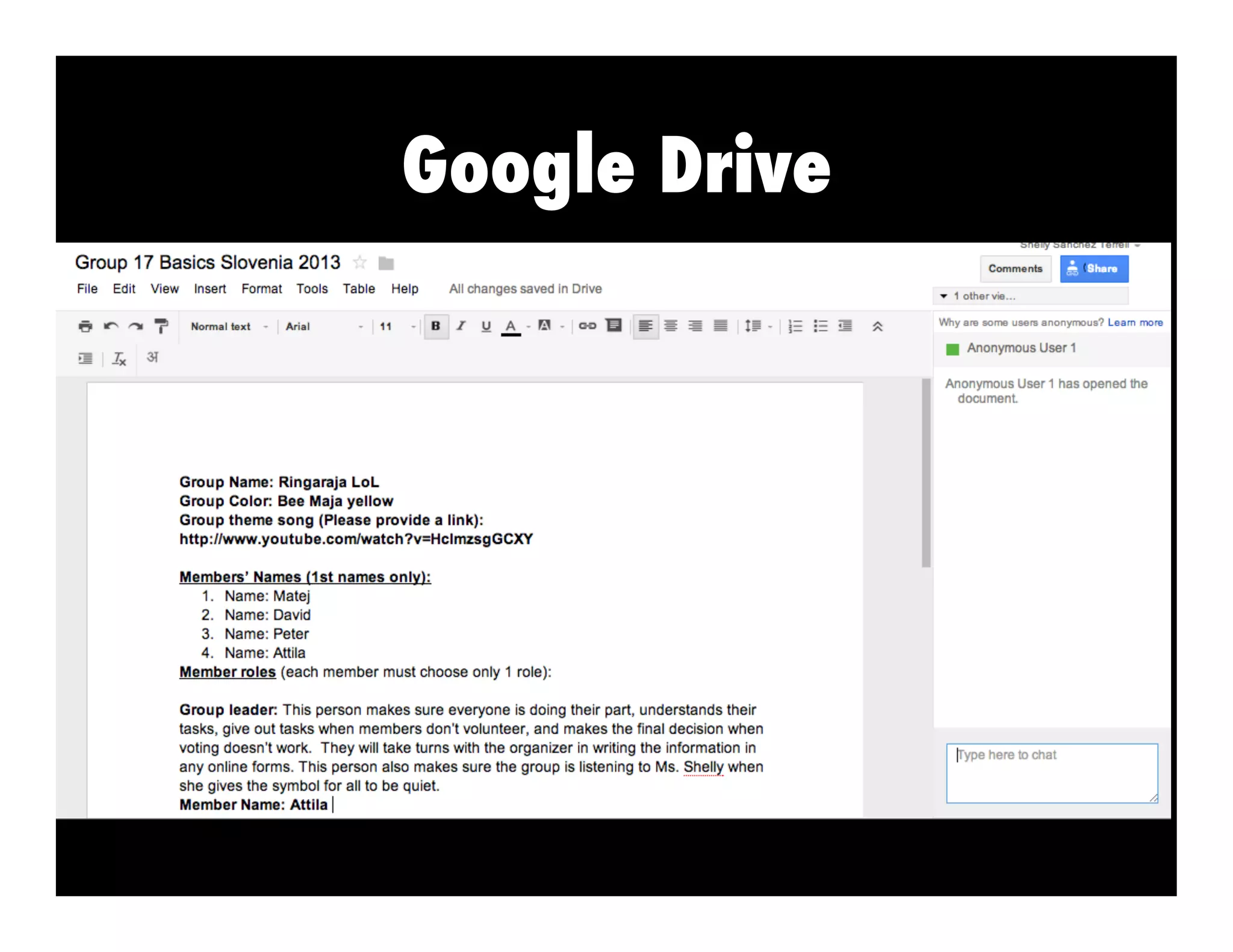
Task: Click the Print icon in the toolbar
Action: point(85,326)
